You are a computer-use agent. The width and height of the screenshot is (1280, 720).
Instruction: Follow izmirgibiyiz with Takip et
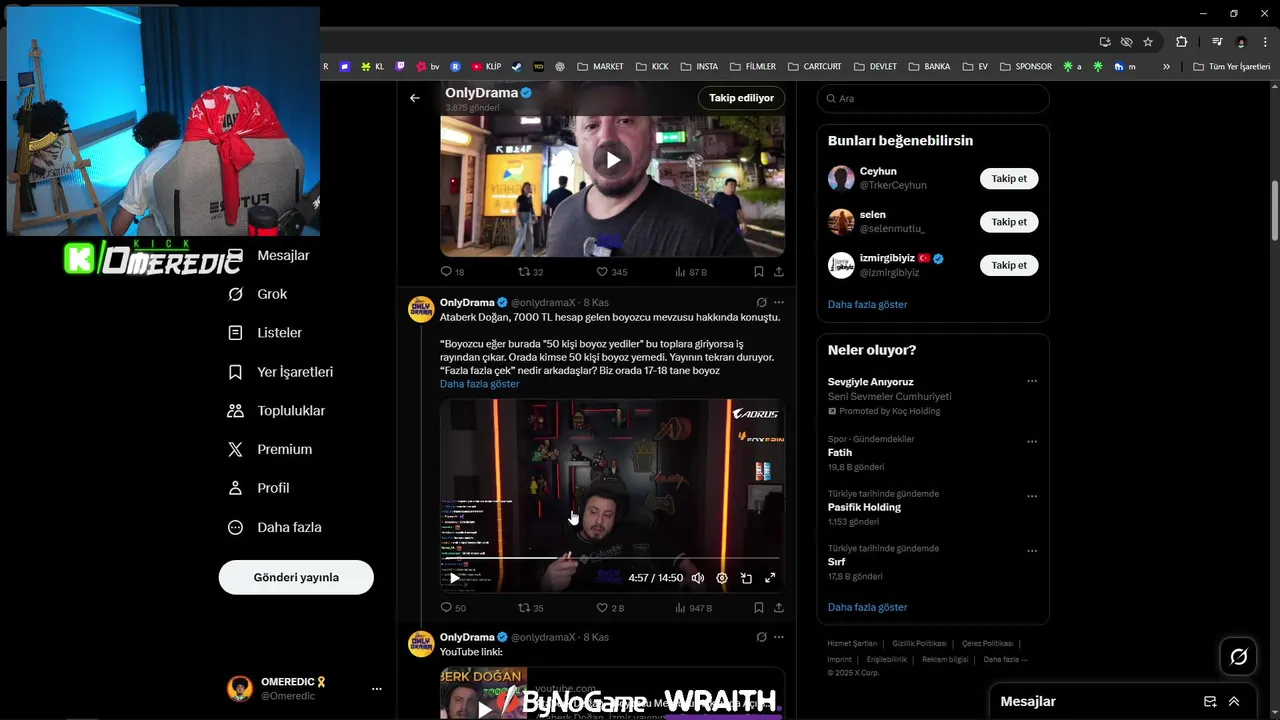1009,265
